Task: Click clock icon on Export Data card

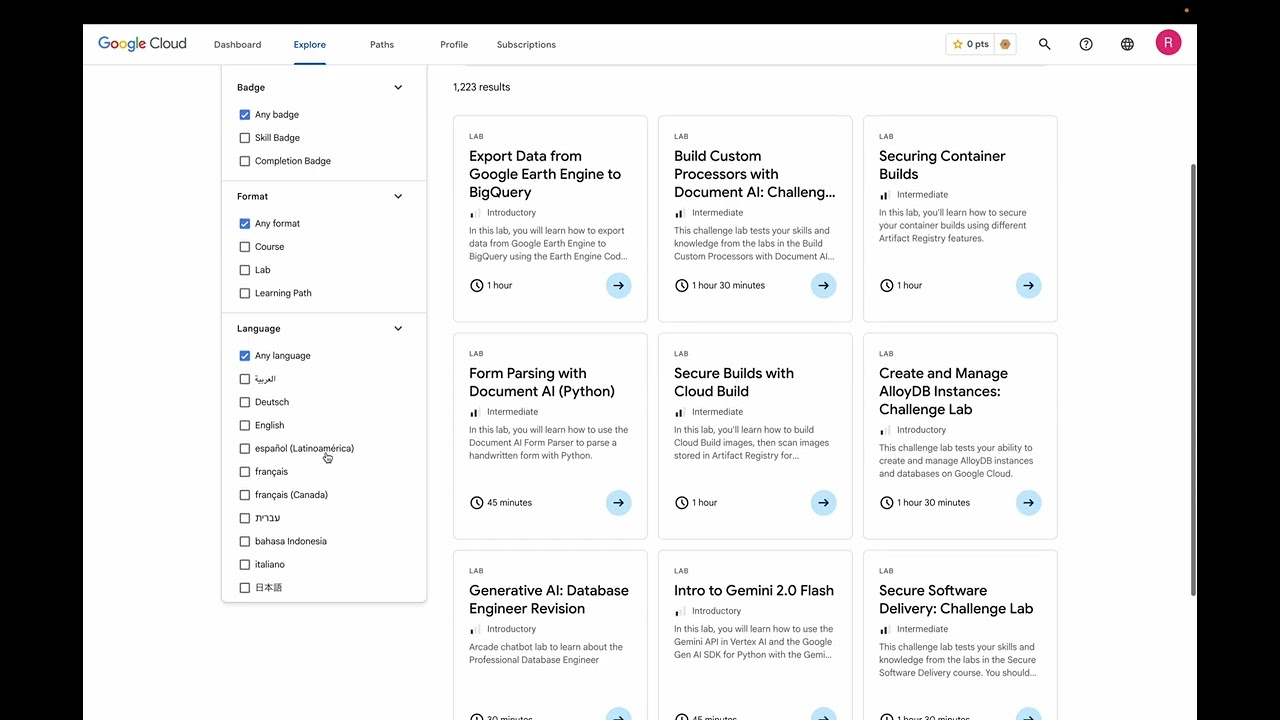Action: tap(476, 285)
